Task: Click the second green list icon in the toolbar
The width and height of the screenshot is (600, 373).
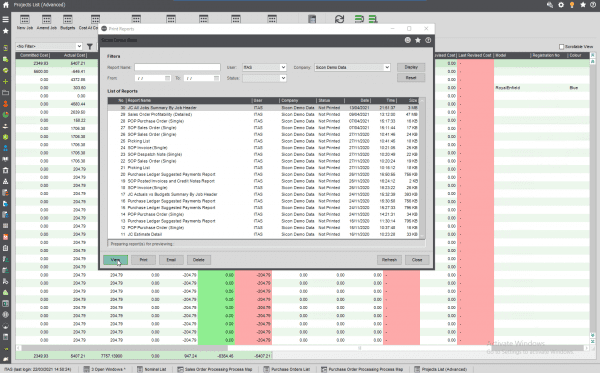Action: coord(373,19)
